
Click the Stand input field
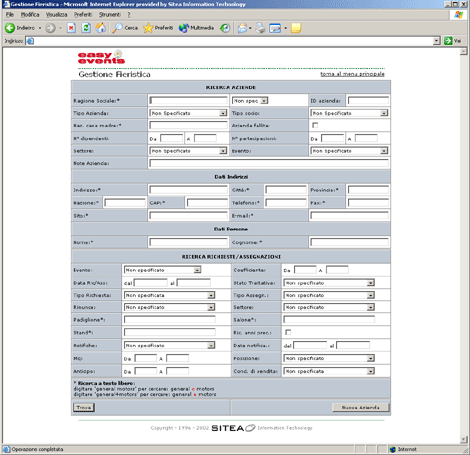170,332
